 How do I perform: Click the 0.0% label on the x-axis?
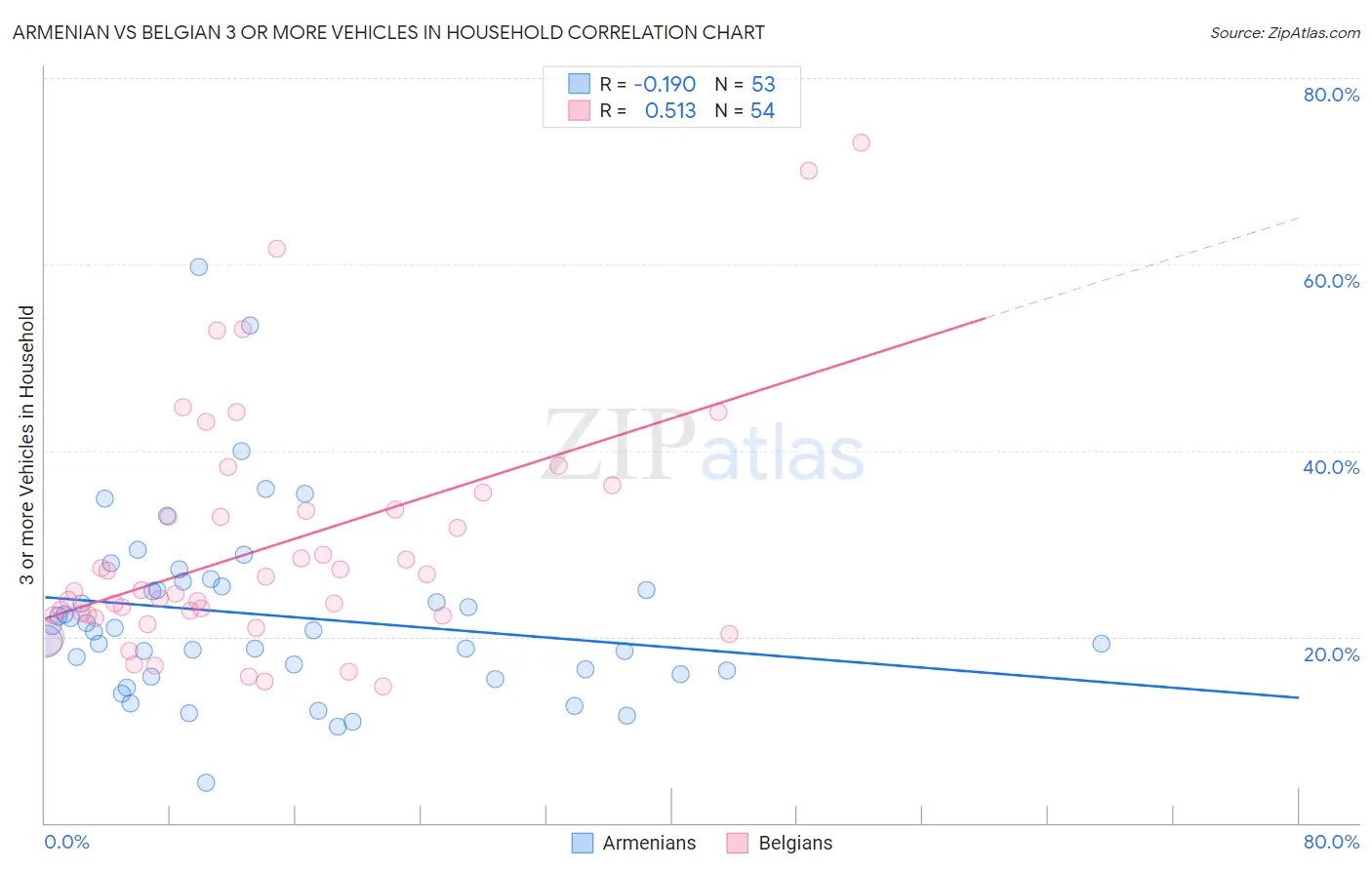click(66, 842)
